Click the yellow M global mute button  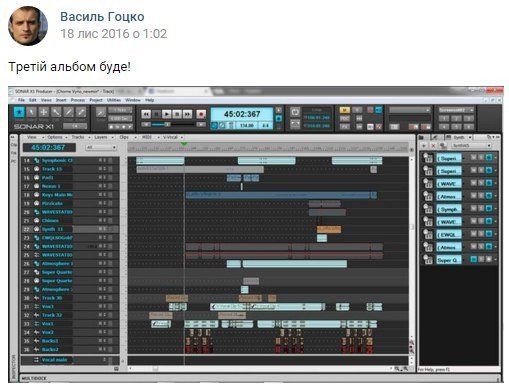point(344,110)
